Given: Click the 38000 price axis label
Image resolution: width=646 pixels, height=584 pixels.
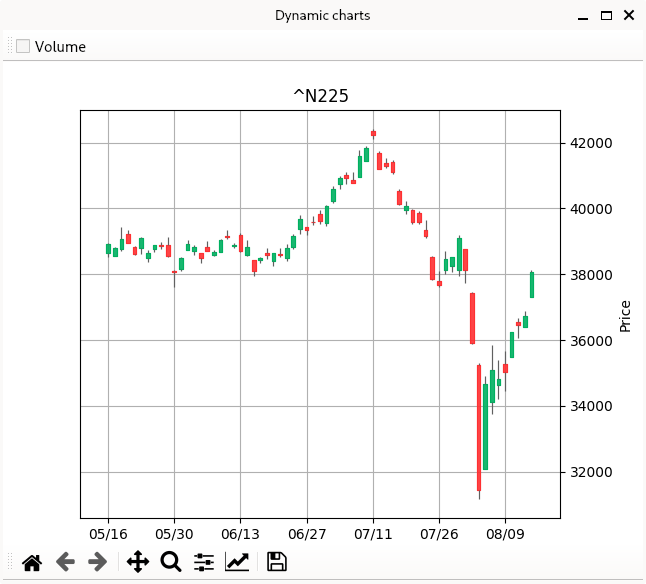Looking at the screenshot, I should point(591,275).
